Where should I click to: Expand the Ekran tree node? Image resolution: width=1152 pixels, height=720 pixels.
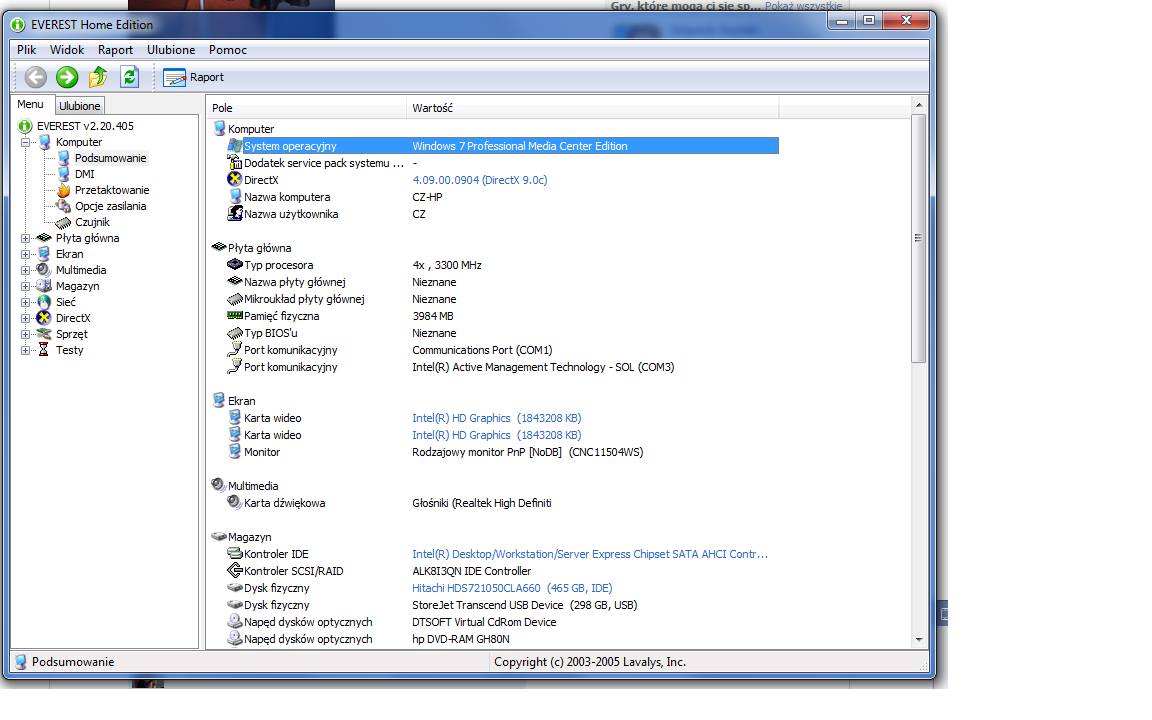25,255
